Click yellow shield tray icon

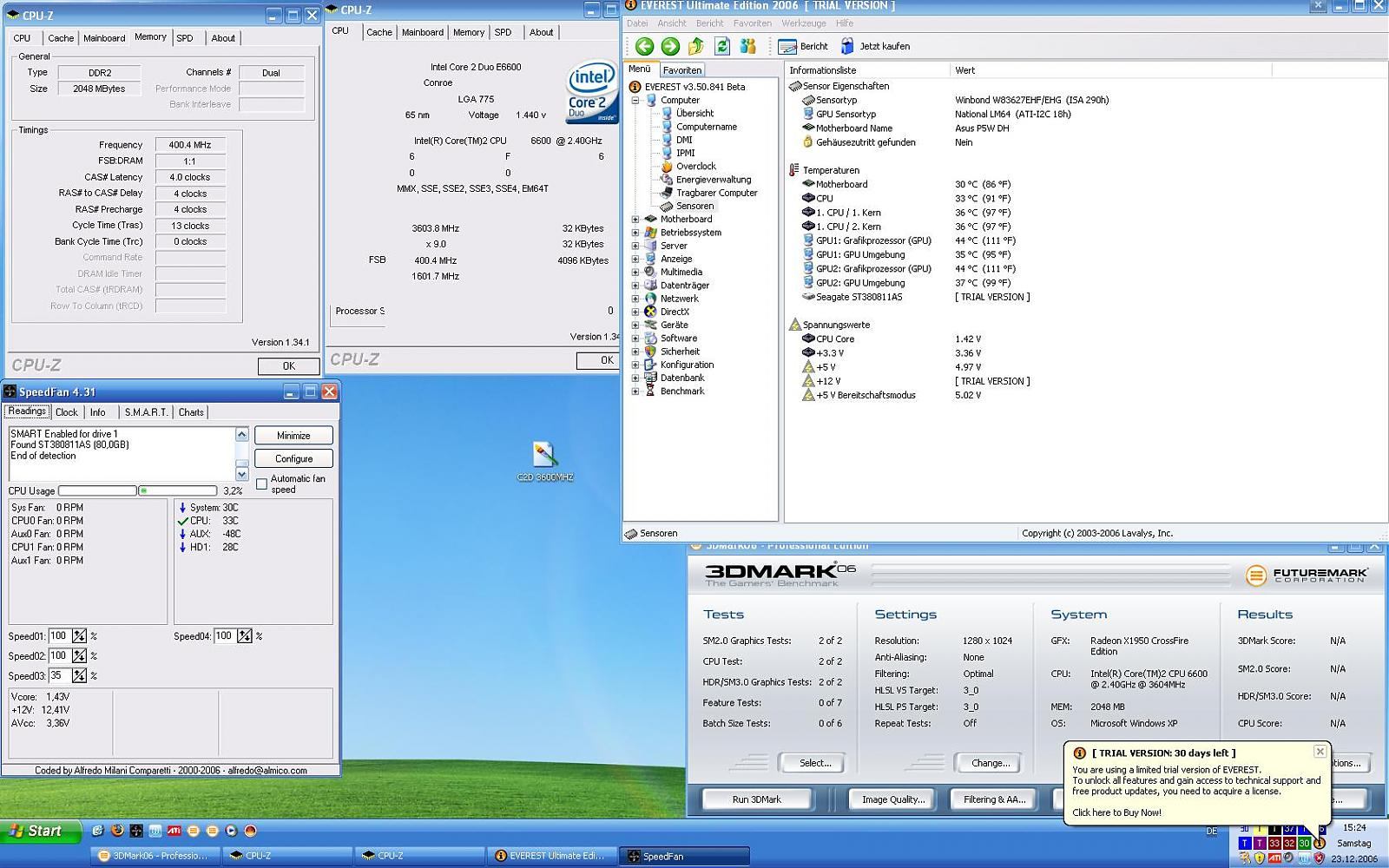[x=1259, y=858]
